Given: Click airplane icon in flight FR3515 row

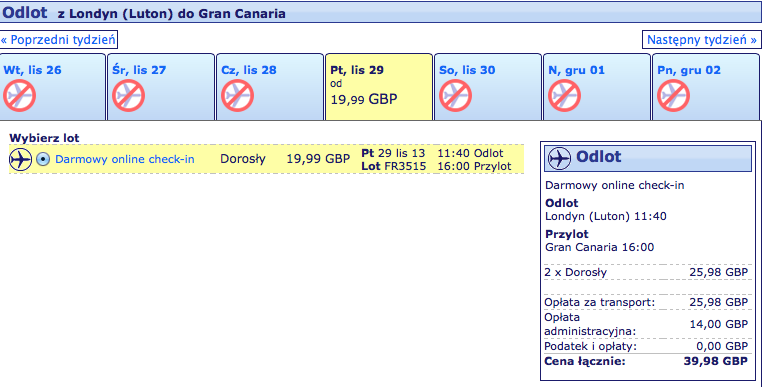Looking at the screenshot, I should pos(20,159).
